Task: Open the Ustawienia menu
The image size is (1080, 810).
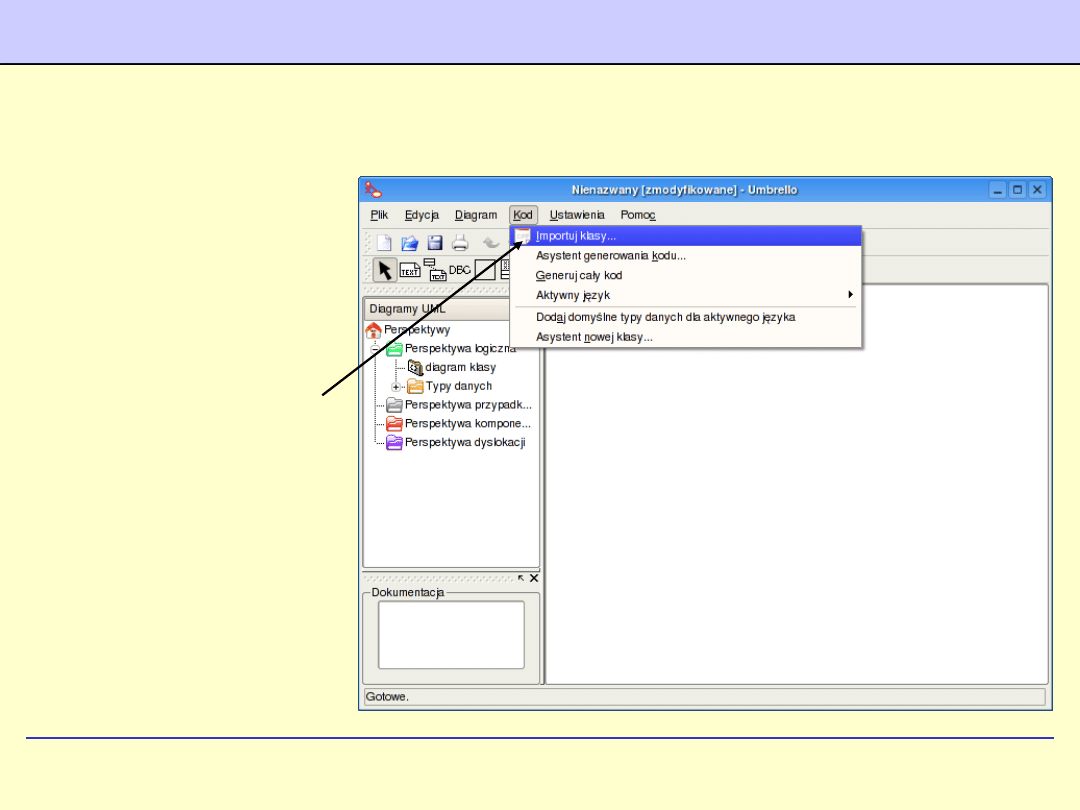Action: pyautogui.click(x=577, y=215)
